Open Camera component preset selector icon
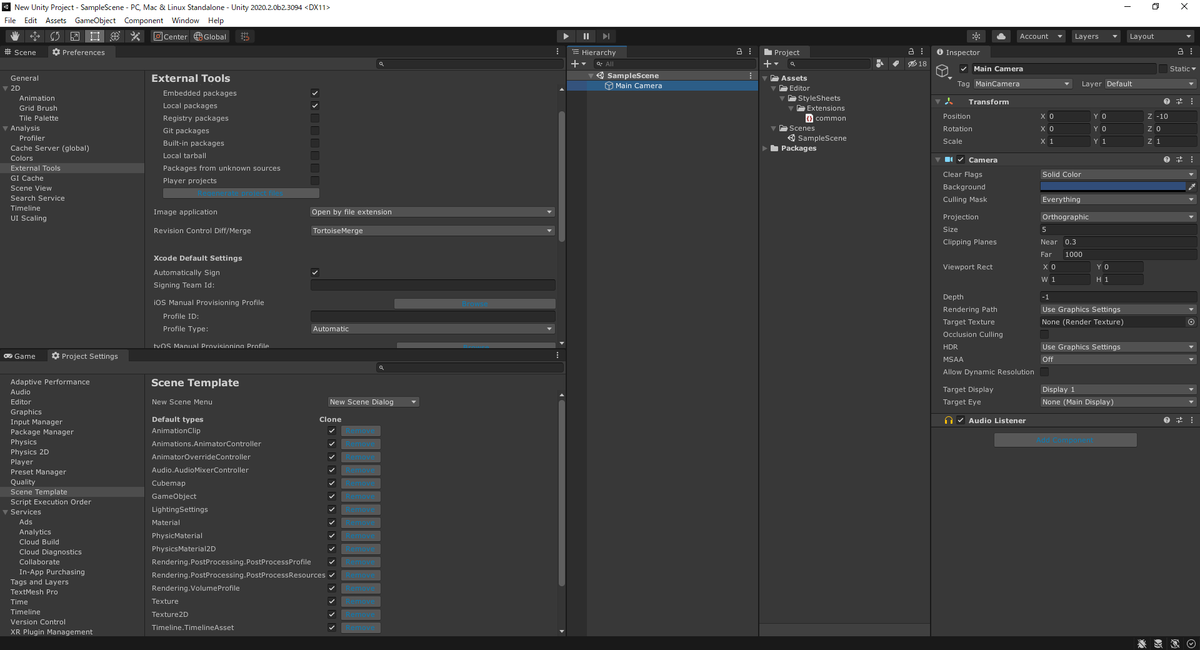The image size is (1200, 650). [1180, 159]
